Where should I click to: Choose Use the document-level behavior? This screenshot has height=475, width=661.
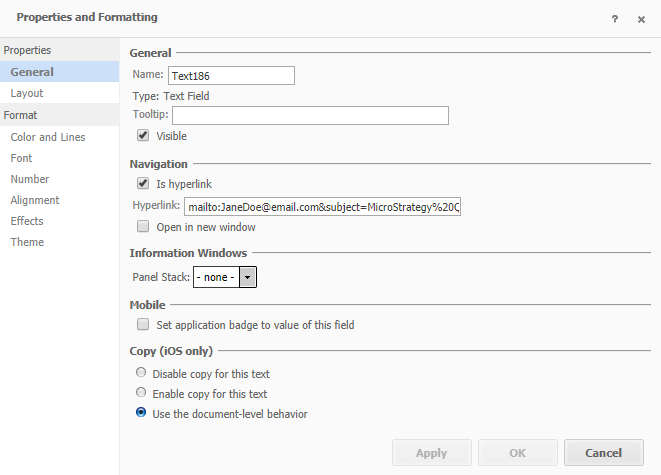[141, 412]
